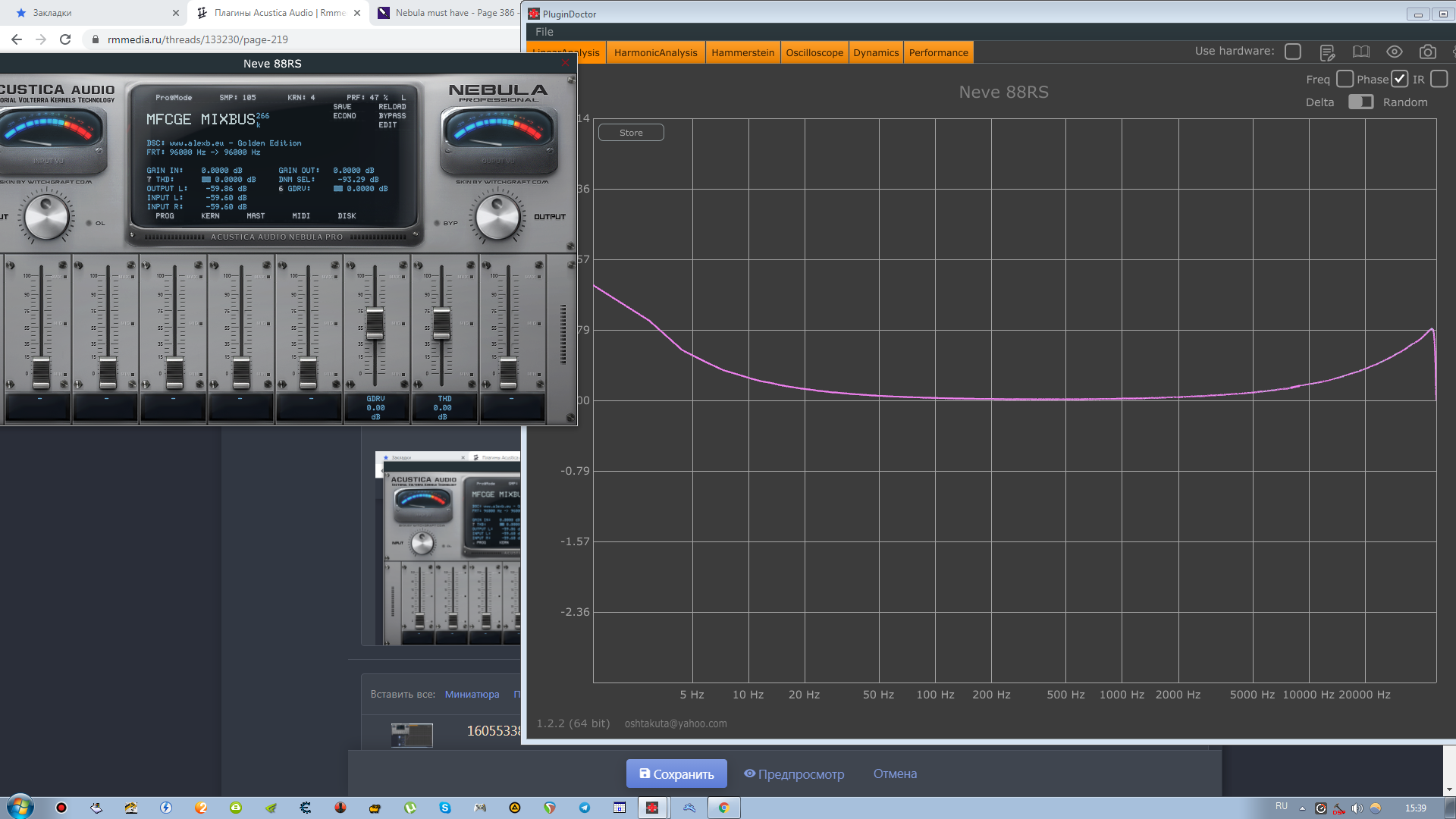Click the GDRV fader handle

click(375, 324)
